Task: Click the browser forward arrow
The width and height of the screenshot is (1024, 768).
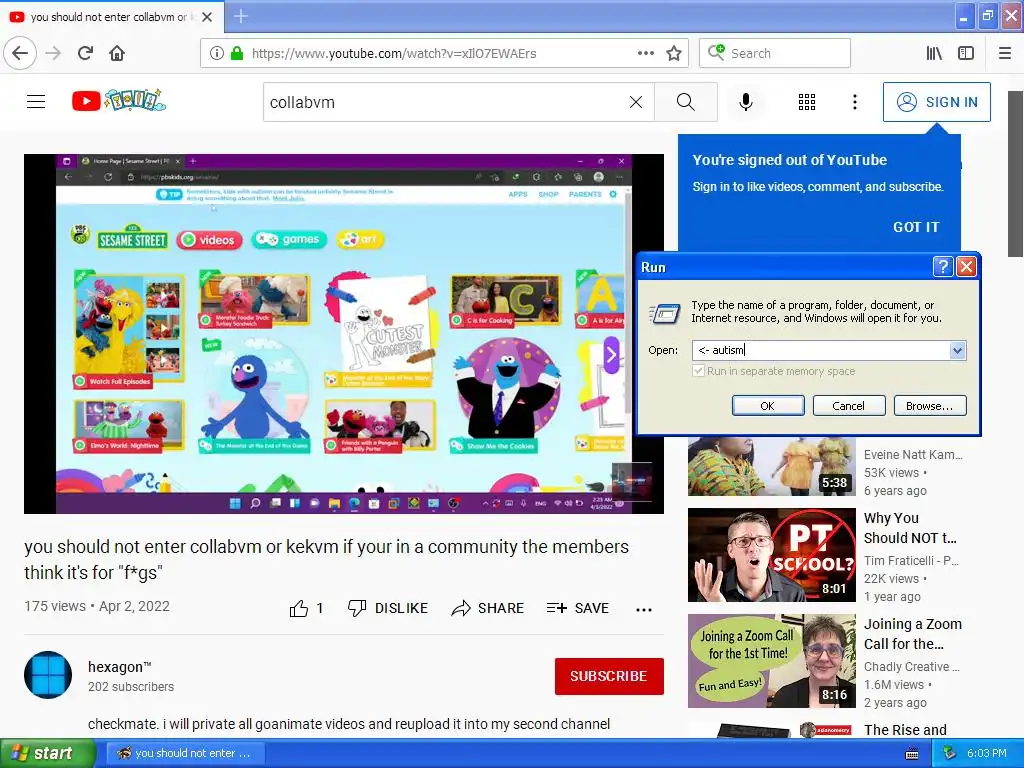Action: (x=53, y=53)
